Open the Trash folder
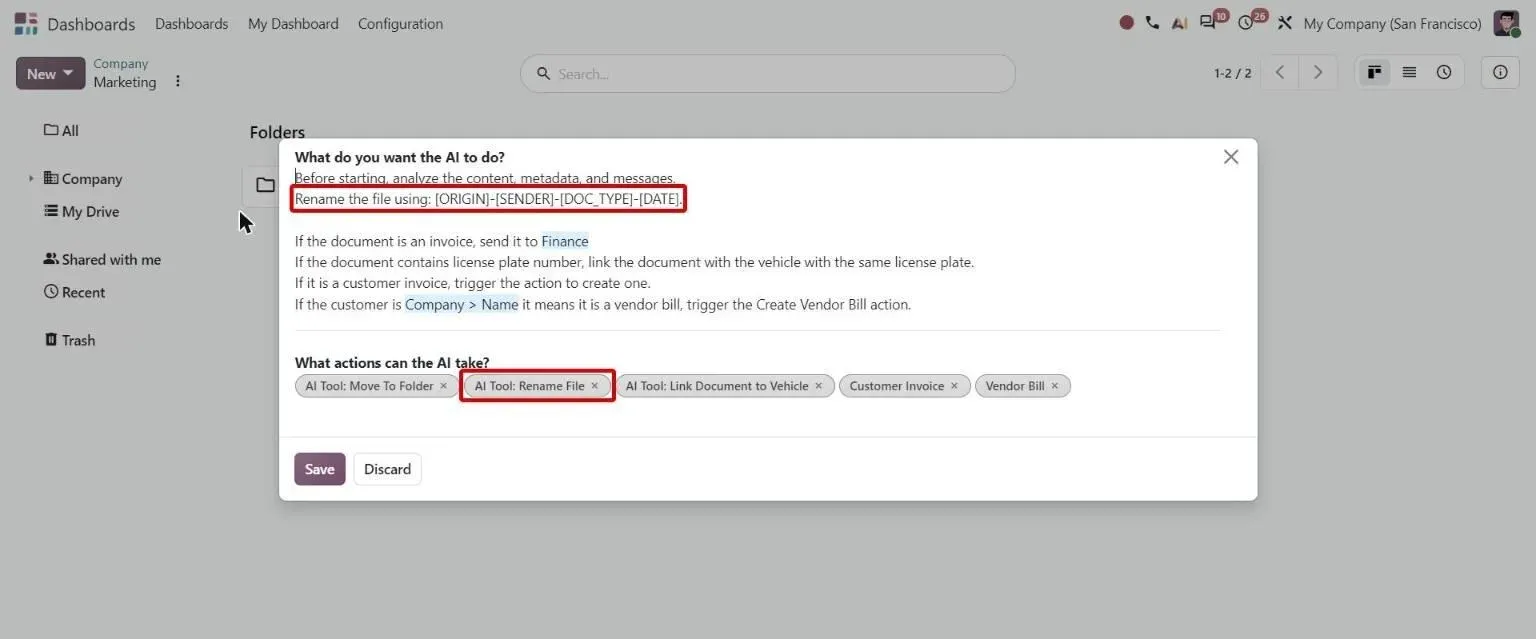Image resolution: width=1536 pixels, height=639 pixels. [x=70, y=340]
